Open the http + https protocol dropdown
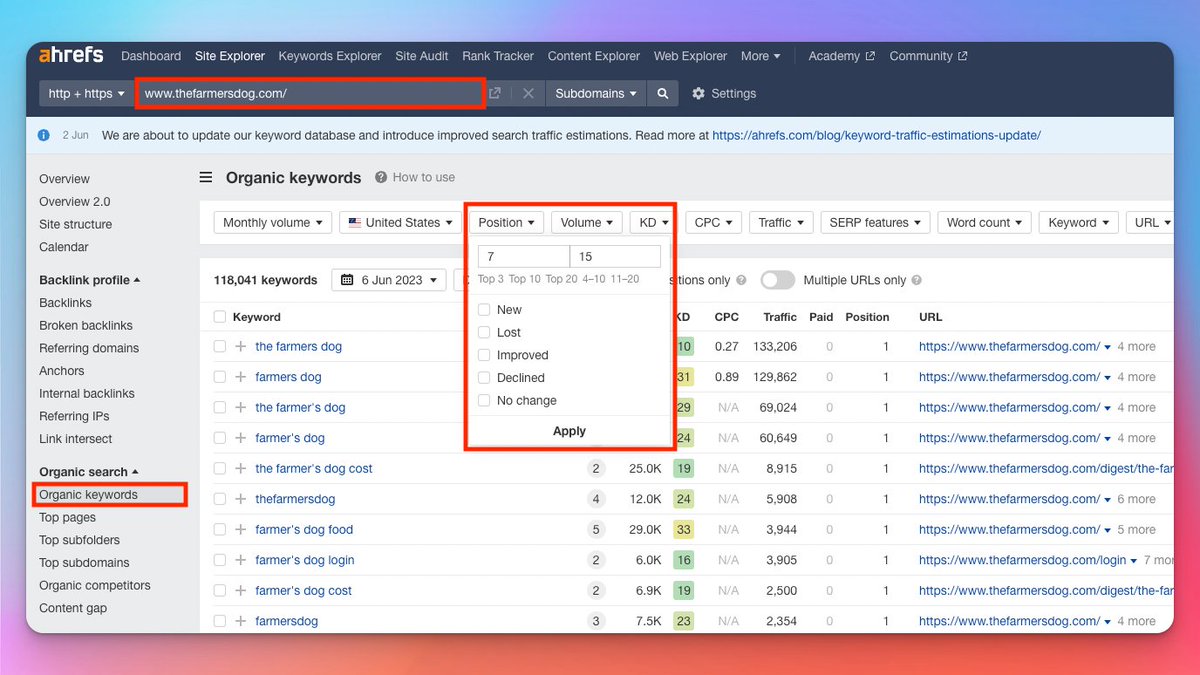Image resolution: width=1200 pixels, height=675 pixels. pos(87,93)
